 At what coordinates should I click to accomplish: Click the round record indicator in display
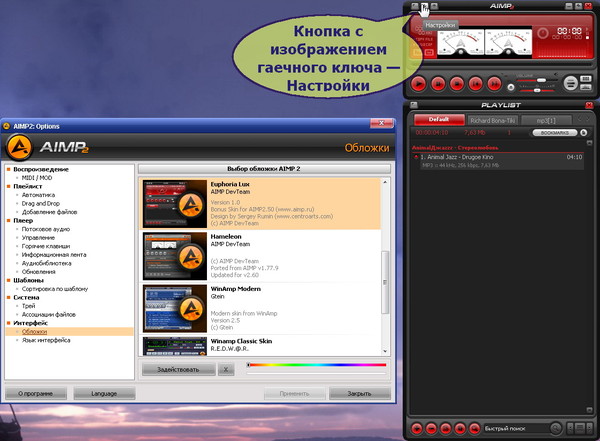click(x=543, y=33)
